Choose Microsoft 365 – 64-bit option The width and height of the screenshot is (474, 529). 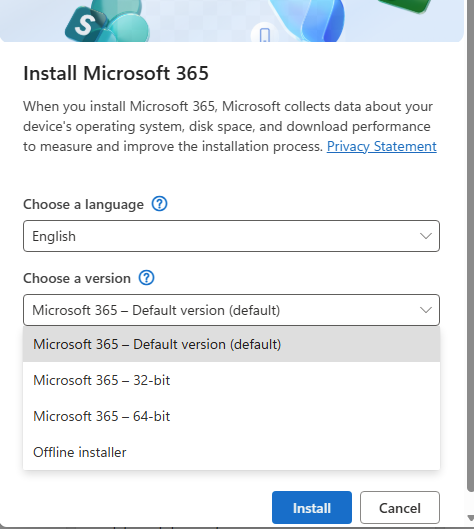click(x=231, y=416)
